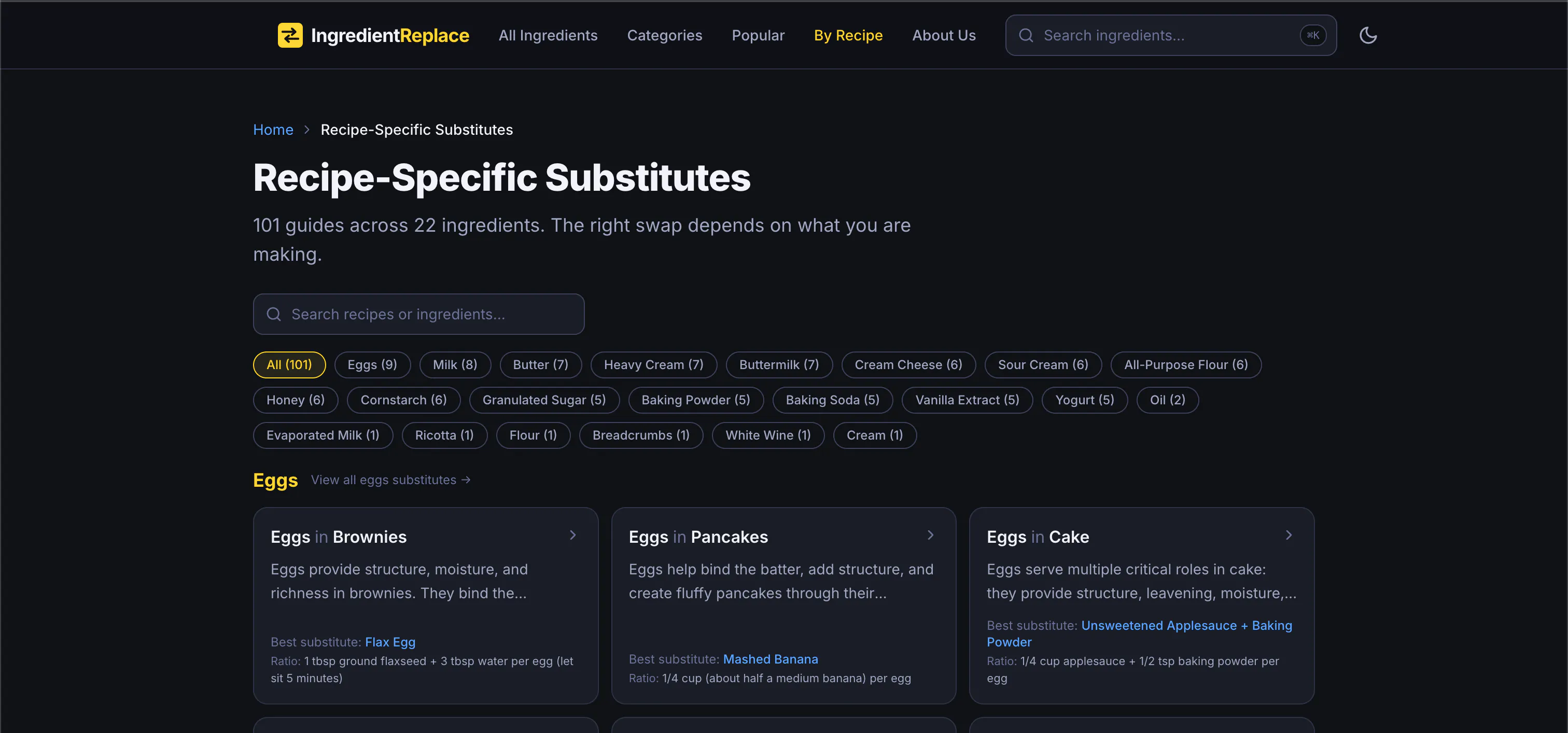This screenshot has width=1568, height=733.
Task: Click the IngredientReplace swap logo icon
Action: coord(290,35)
